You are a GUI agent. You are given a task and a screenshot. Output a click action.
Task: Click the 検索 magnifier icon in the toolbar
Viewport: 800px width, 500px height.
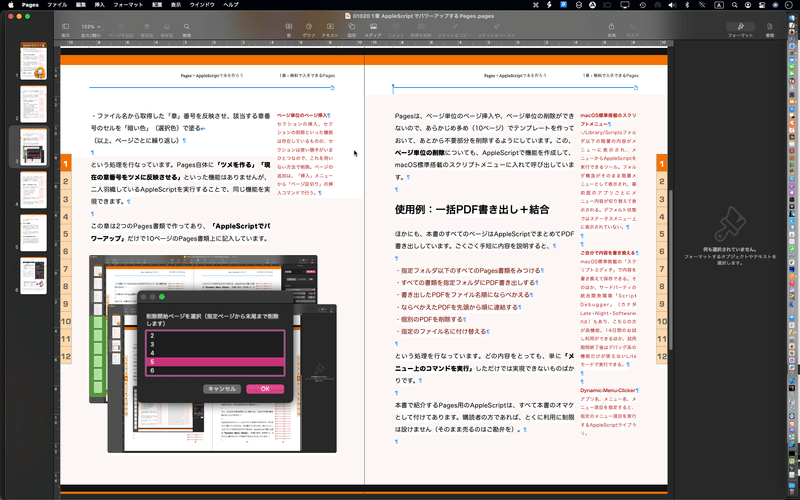point(187,27)
